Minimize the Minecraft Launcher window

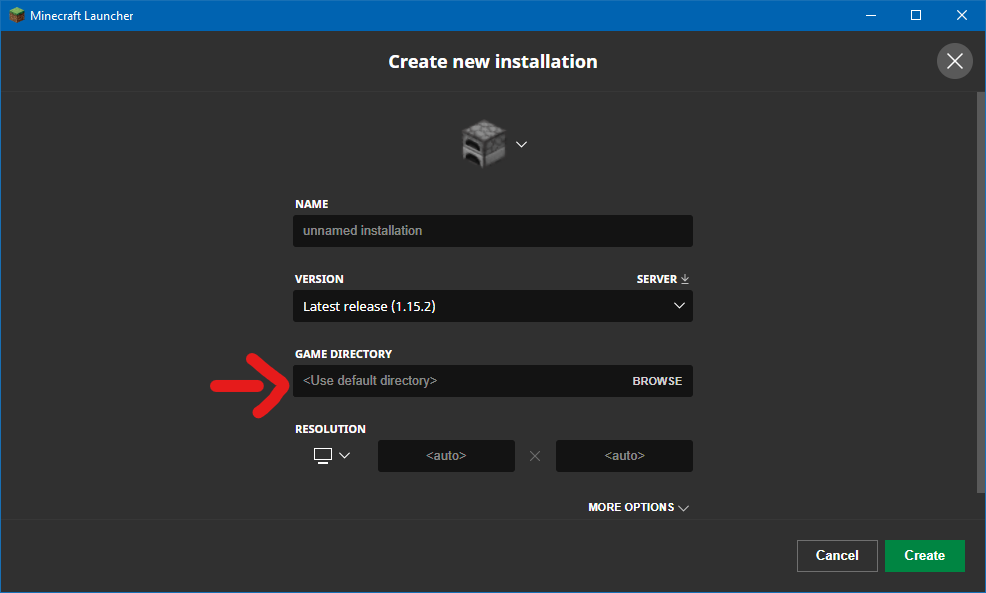point(871,15)
